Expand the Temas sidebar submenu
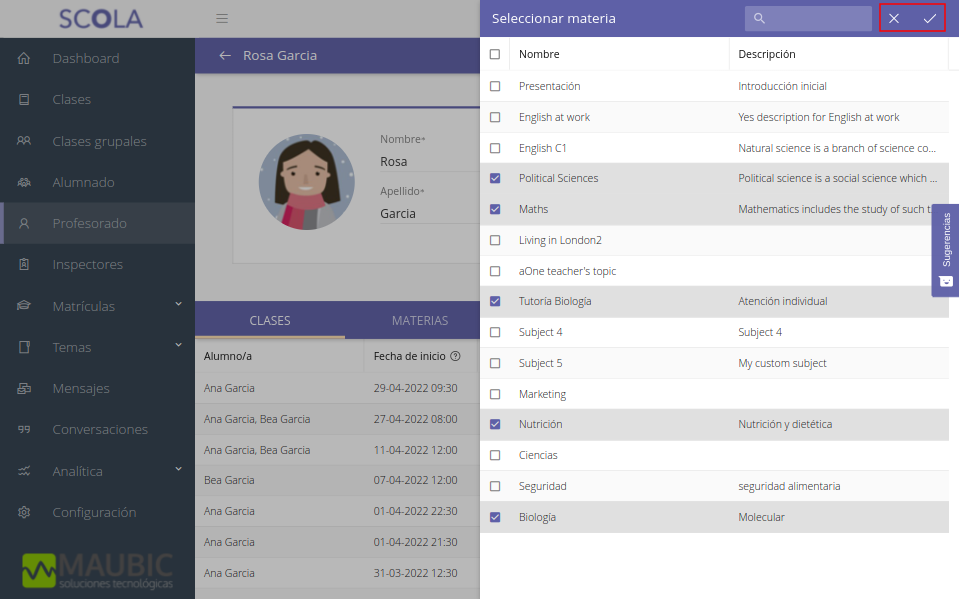The image size is (959, 599). pyautogui.click(x=177, y=346)
